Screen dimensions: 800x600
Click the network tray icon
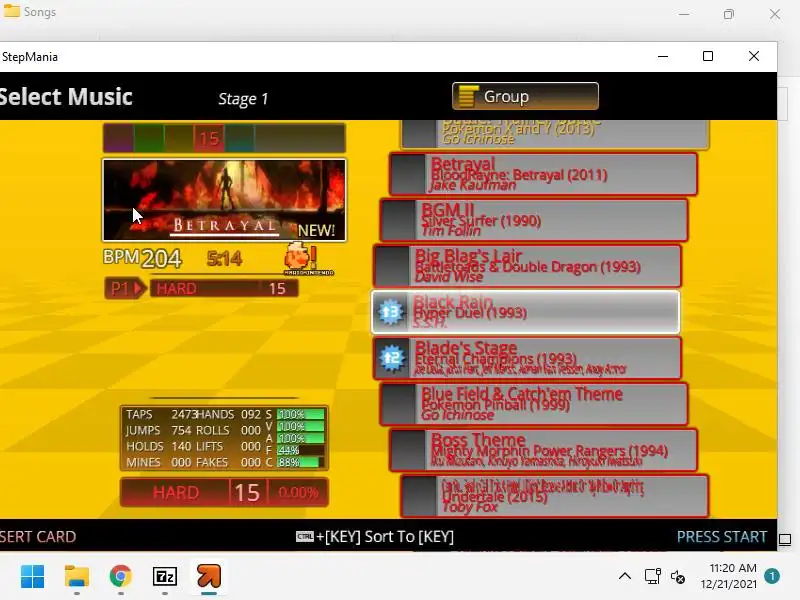coord(653,577)
